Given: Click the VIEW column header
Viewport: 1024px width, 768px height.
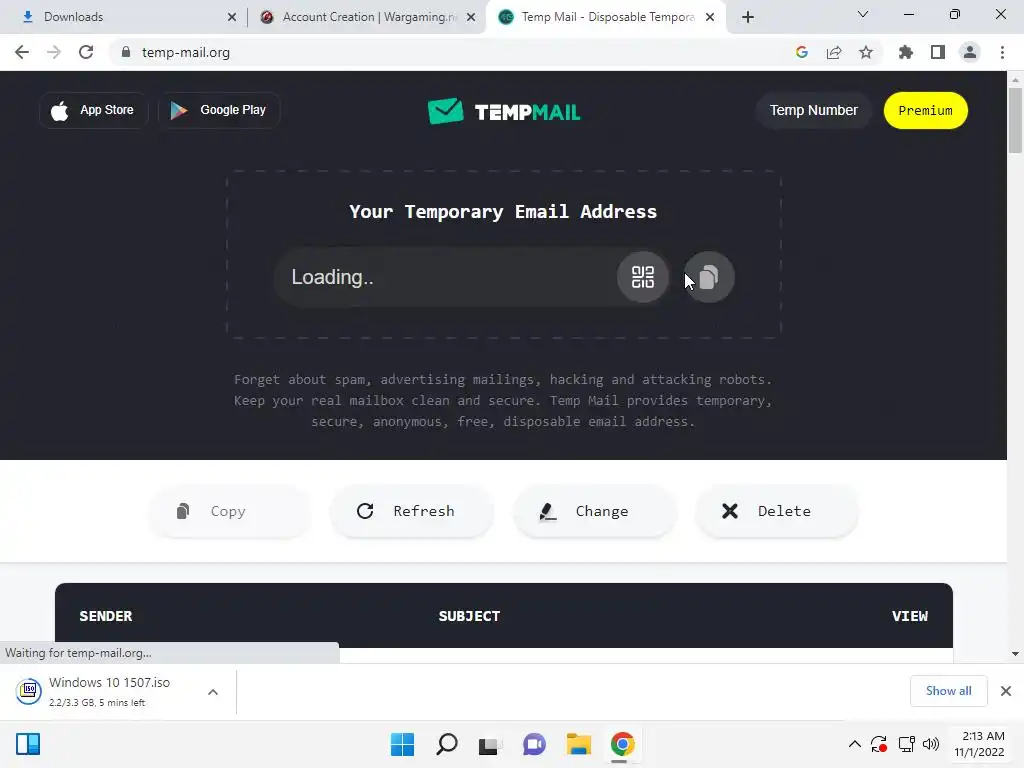Looking at the screenshot, I should (910, 616).
